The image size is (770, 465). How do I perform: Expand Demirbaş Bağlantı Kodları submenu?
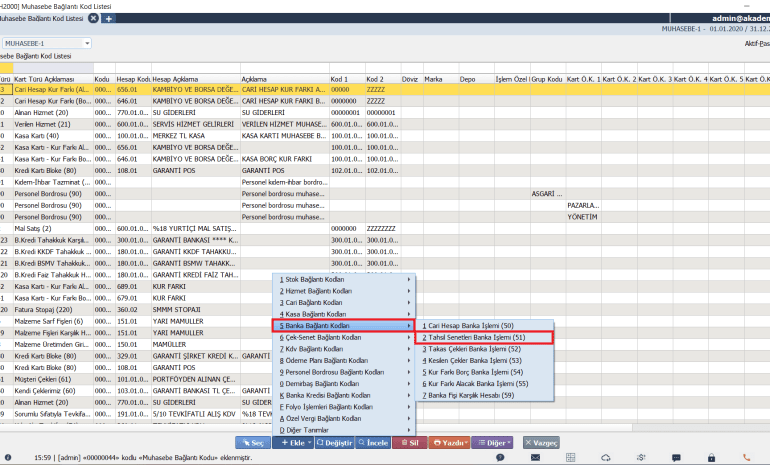(344, 383)
